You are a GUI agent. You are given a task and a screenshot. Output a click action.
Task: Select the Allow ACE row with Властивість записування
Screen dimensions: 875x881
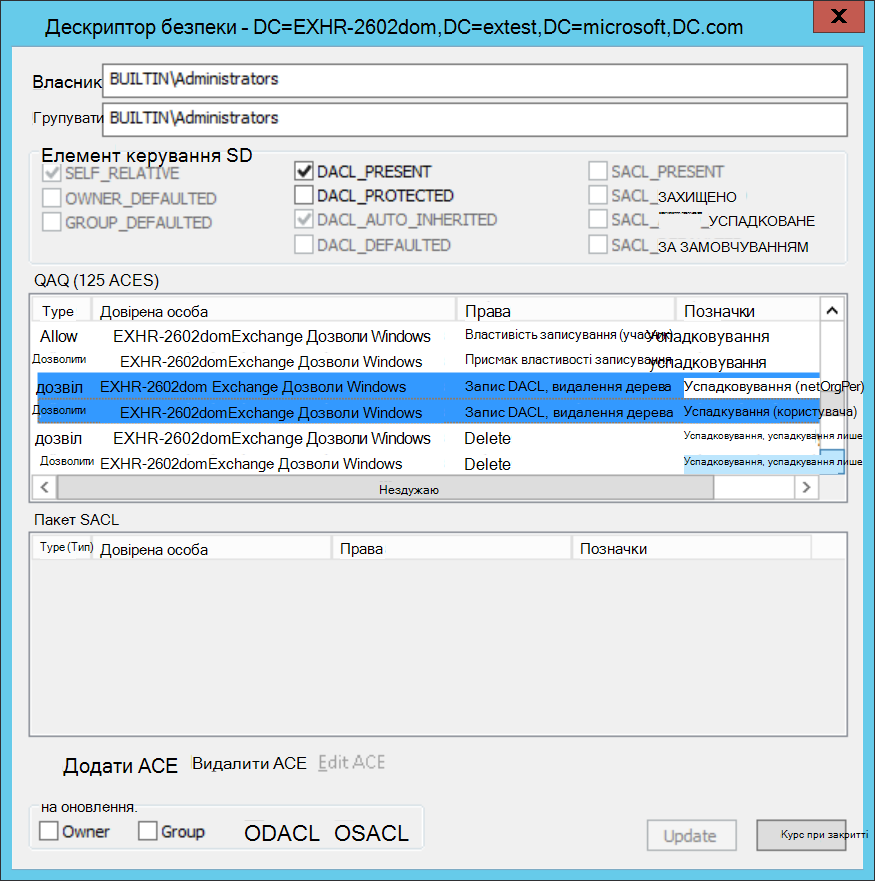click(426, 336)
